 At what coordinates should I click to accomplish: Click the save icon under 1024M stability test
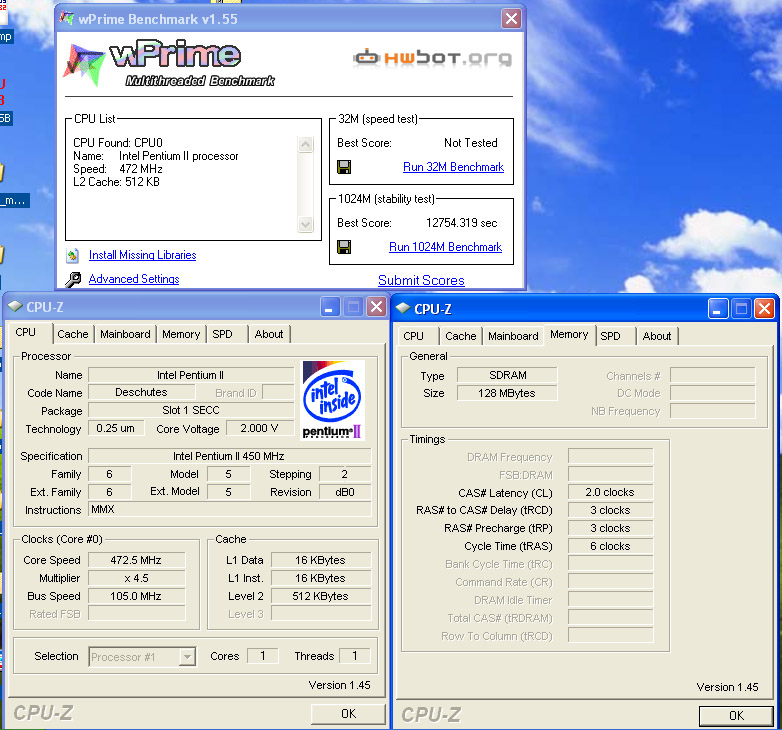344,247
